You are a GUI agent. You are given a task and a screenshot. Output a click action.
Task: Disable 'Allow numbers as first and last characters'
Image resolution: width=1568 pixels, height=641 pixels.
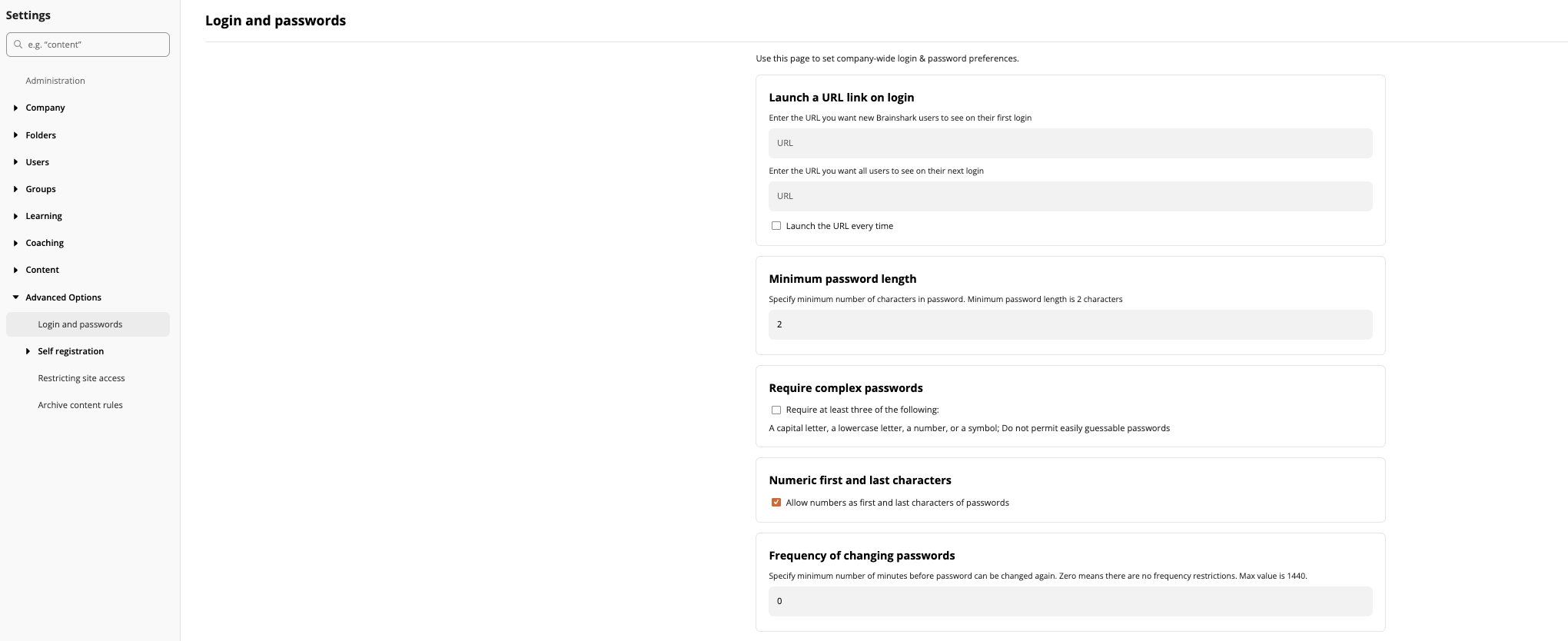[x=776, y=502]
